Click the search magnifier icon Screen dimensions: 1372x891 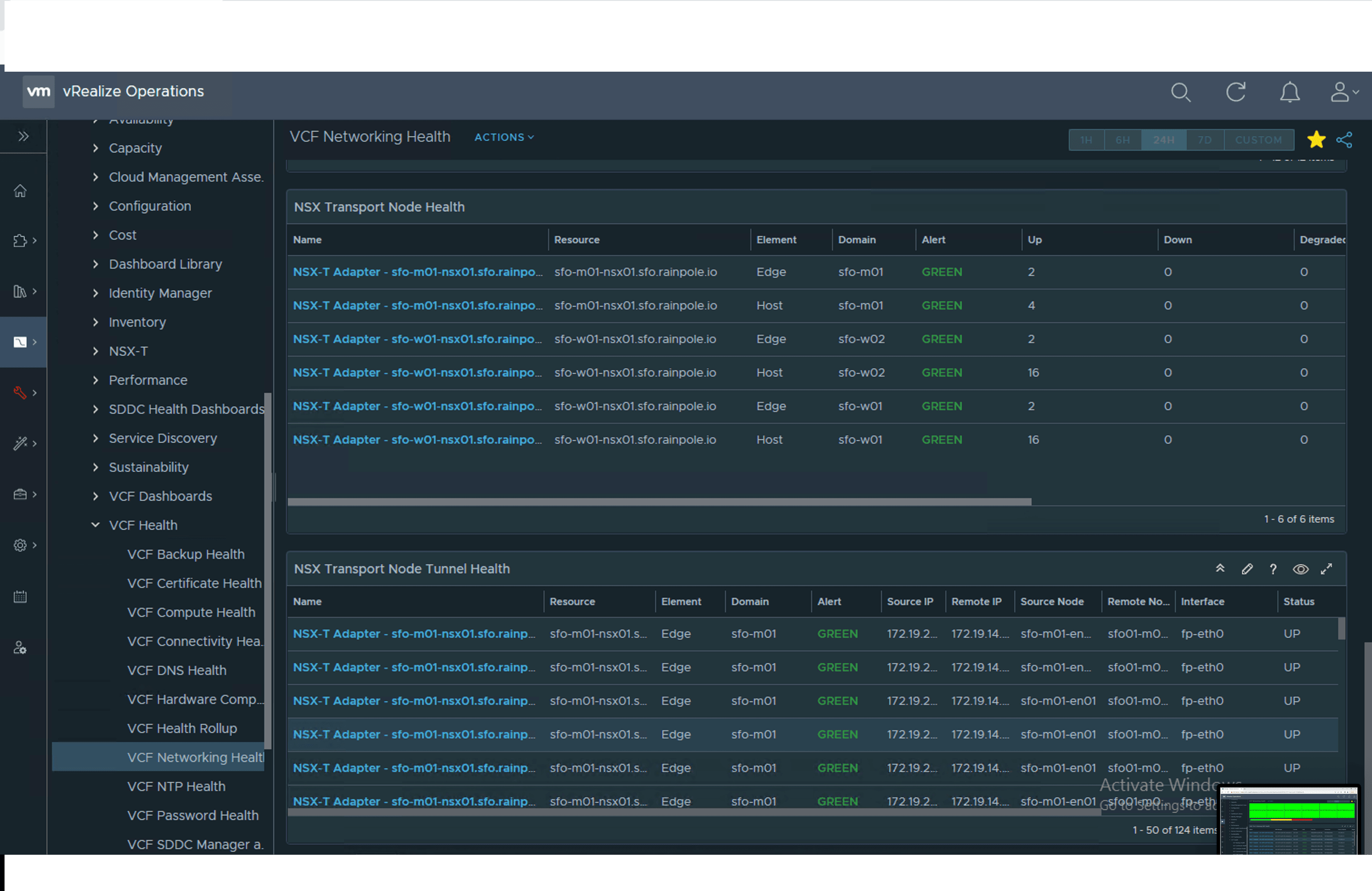click(x=1180, y=92)
